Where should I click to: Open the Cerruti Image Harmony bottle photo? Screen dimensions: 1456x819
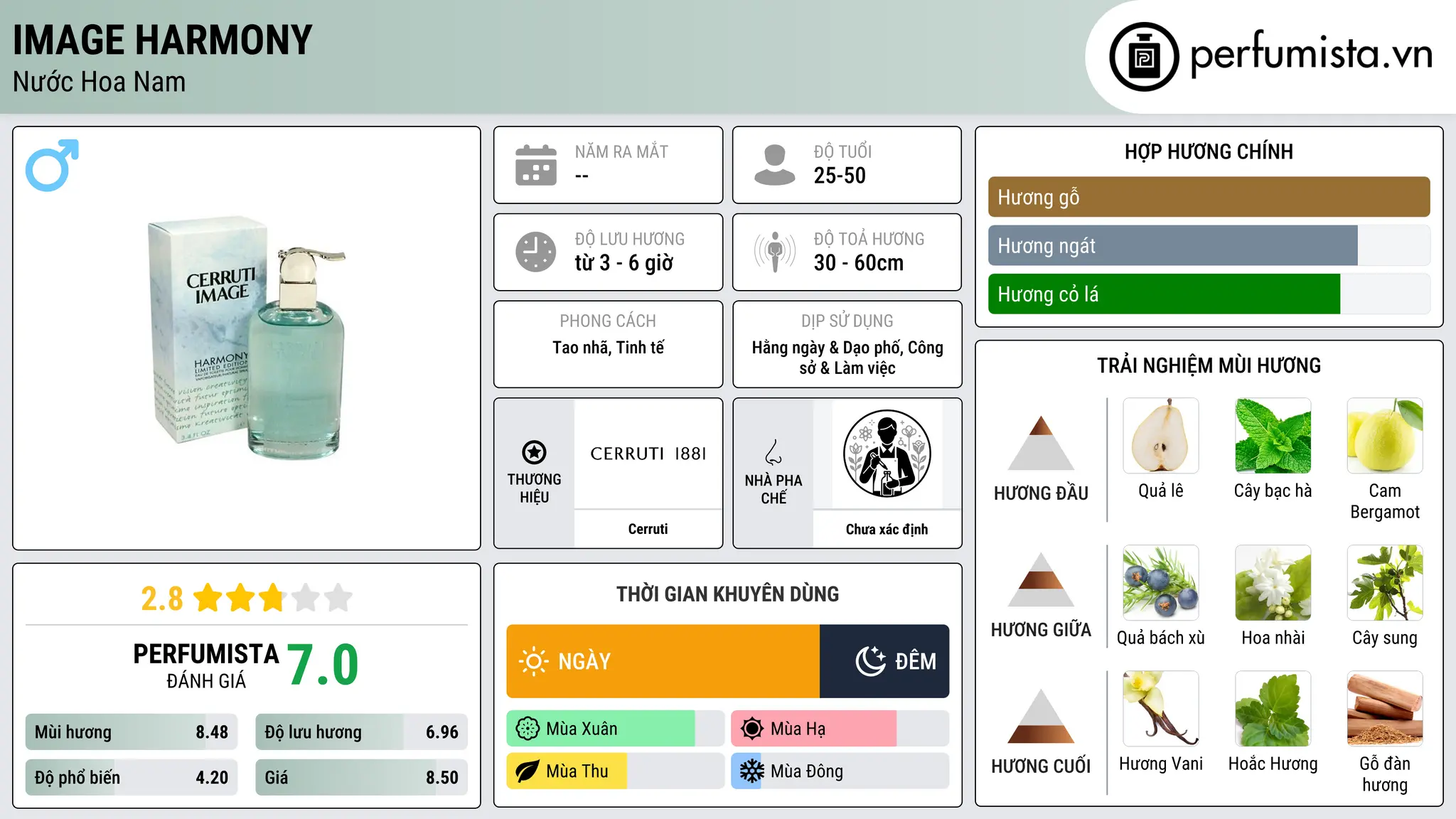247,338
